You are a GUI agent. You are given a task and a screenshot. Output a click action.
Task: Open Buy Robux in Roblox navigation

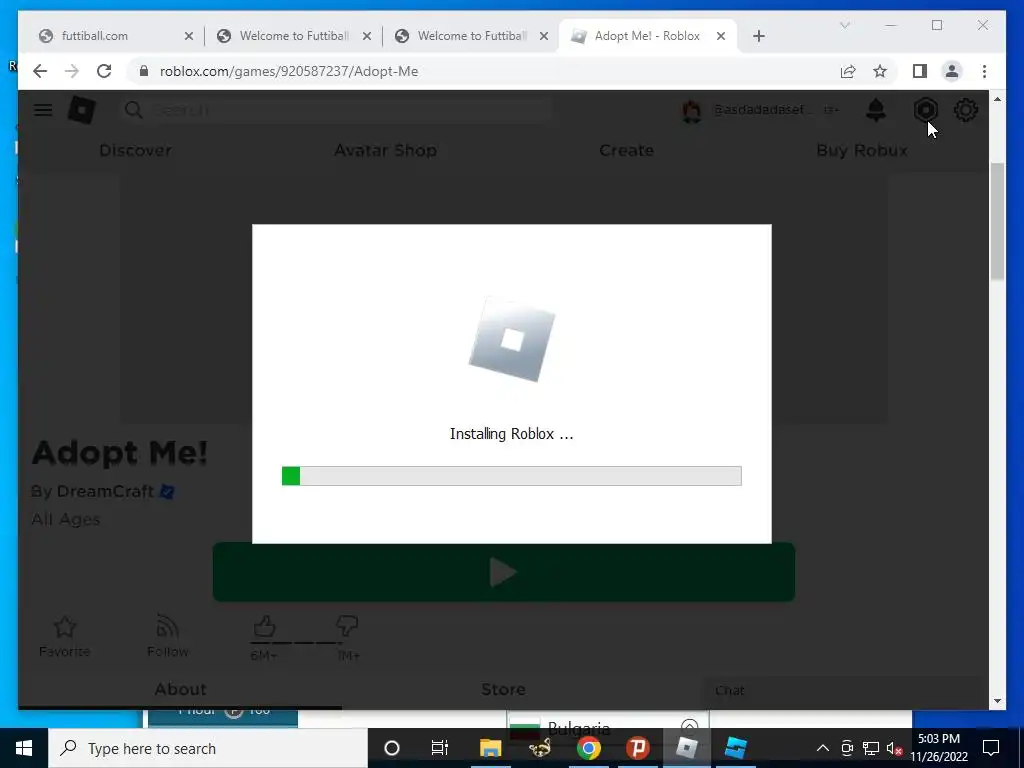(x=861, y=150)
